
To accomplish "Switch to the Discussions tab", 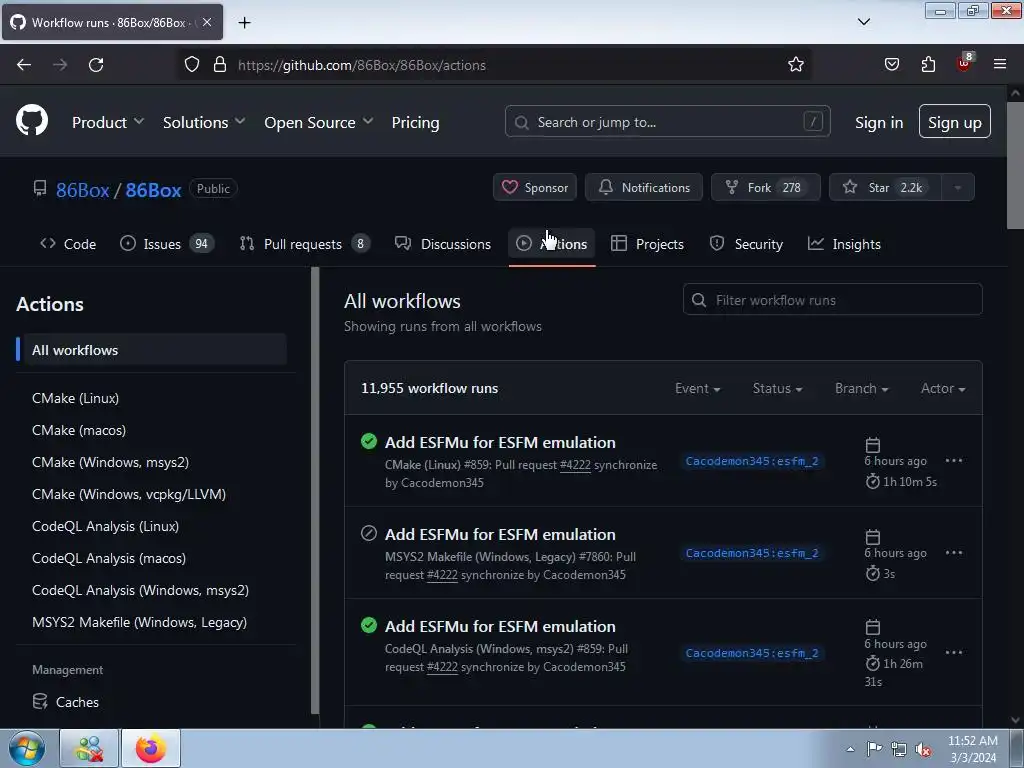I will pos(442,244).
